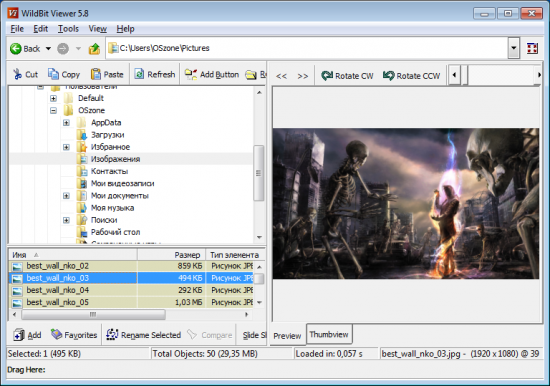Rotate the image counter-clockwise

click(411, 75)
